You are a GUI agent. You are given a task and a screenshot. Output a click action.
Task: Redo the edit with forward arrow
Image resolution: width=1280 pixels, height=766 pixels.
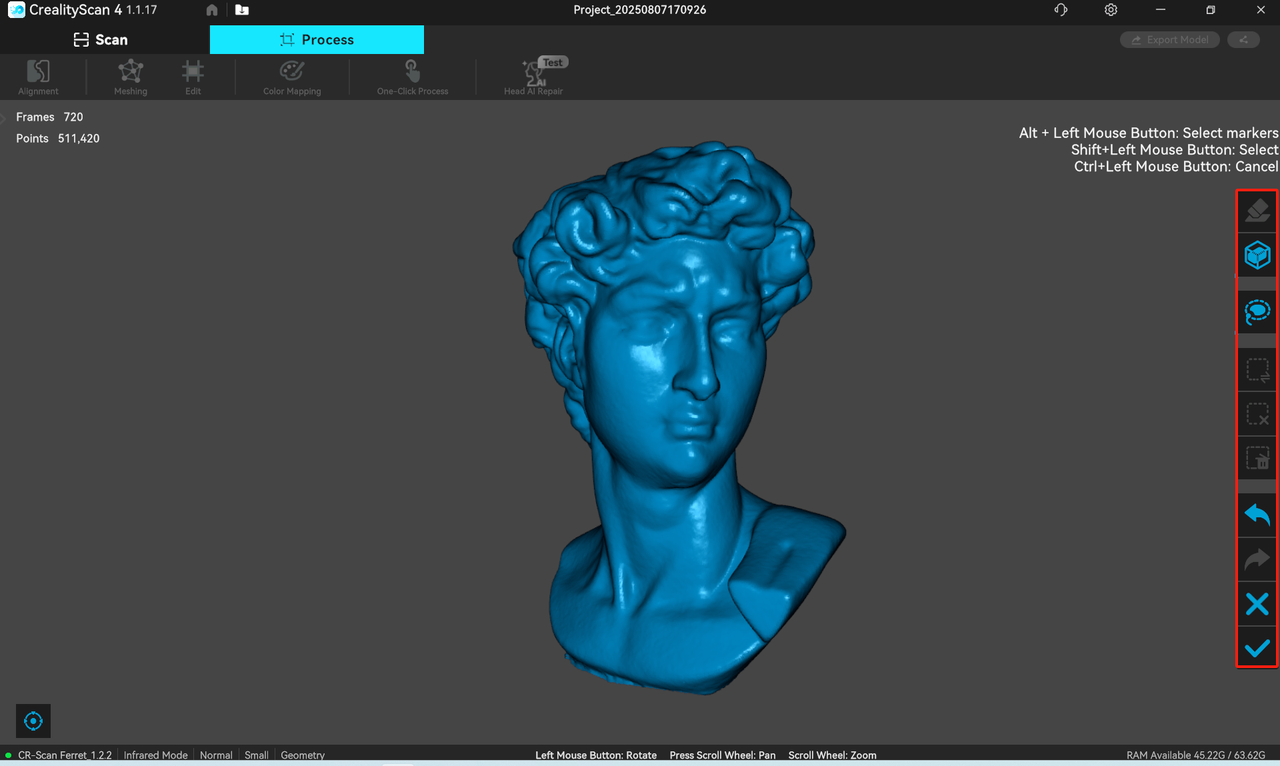pyautogui.click(x=1257, y=559)
